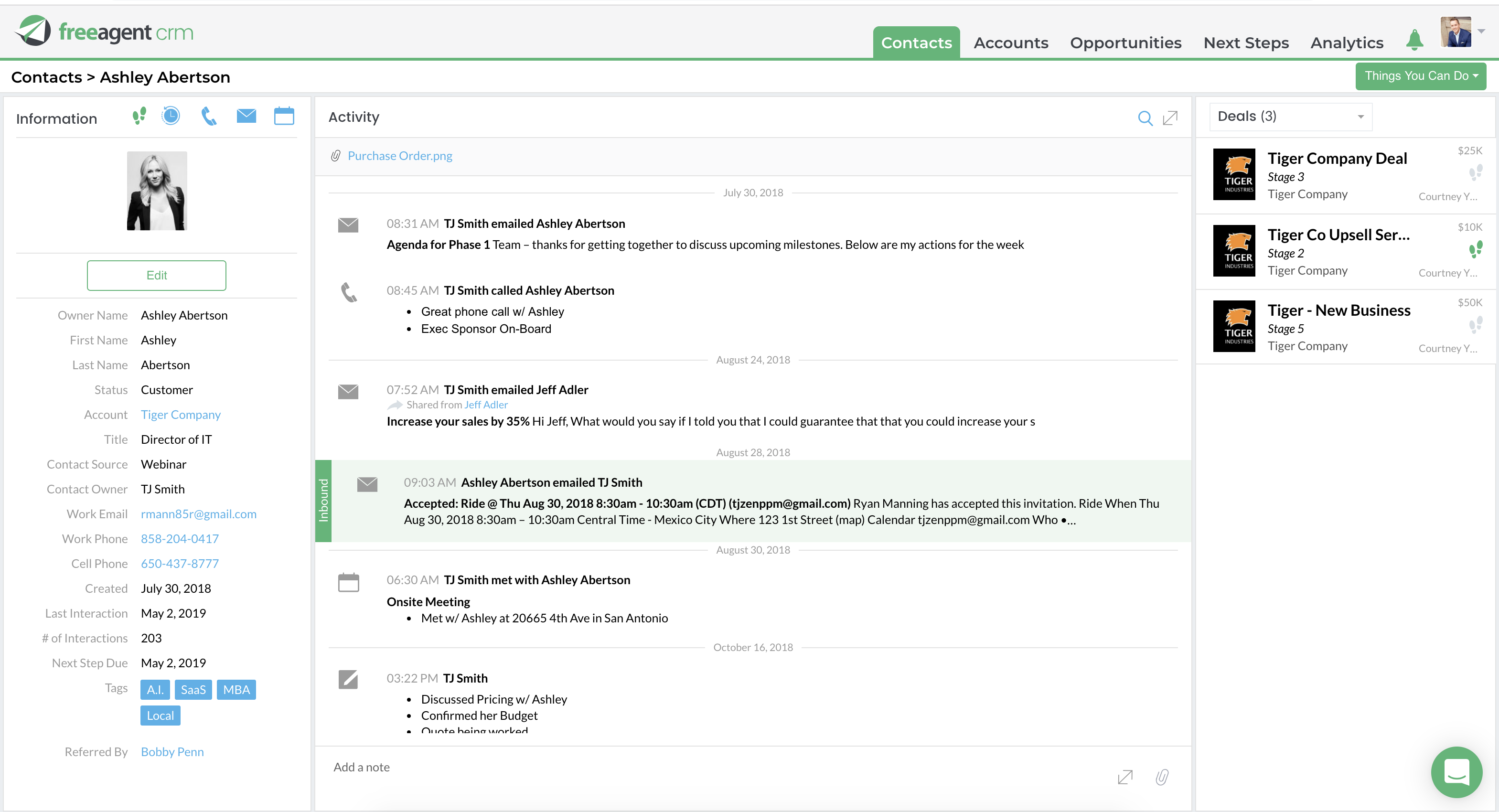Open the notifications bell
Viewport: 1499px width, 812px height.
tap(1414, 41)
